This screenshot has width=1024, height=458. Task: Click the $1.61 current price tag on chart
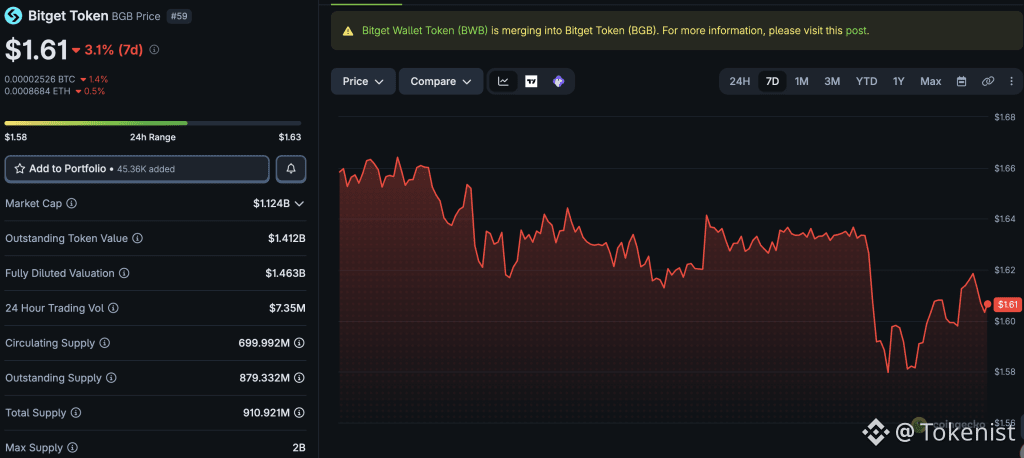(1008, 304)
